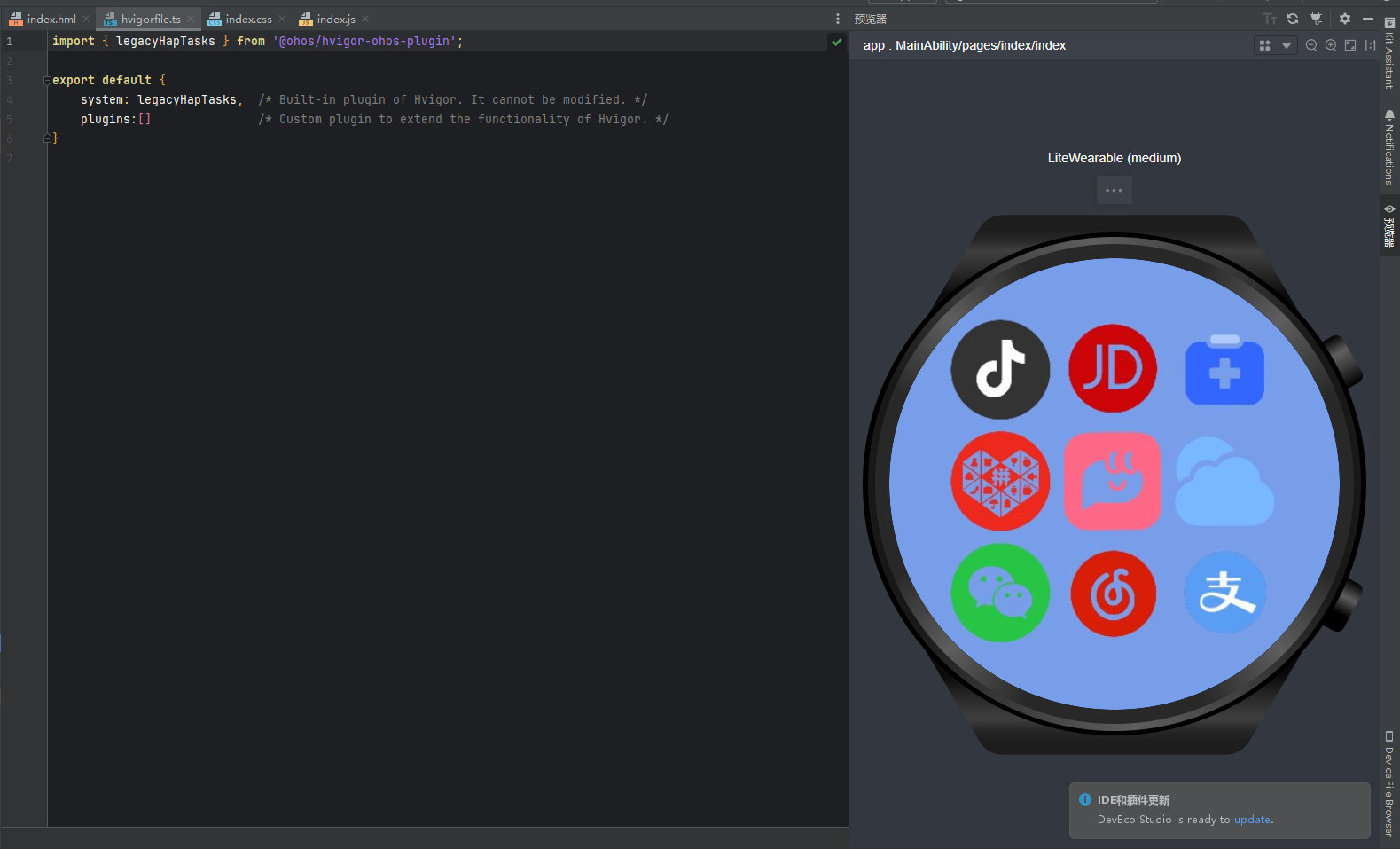Tap the WeChat icon on watch face

coord(1000,593)
